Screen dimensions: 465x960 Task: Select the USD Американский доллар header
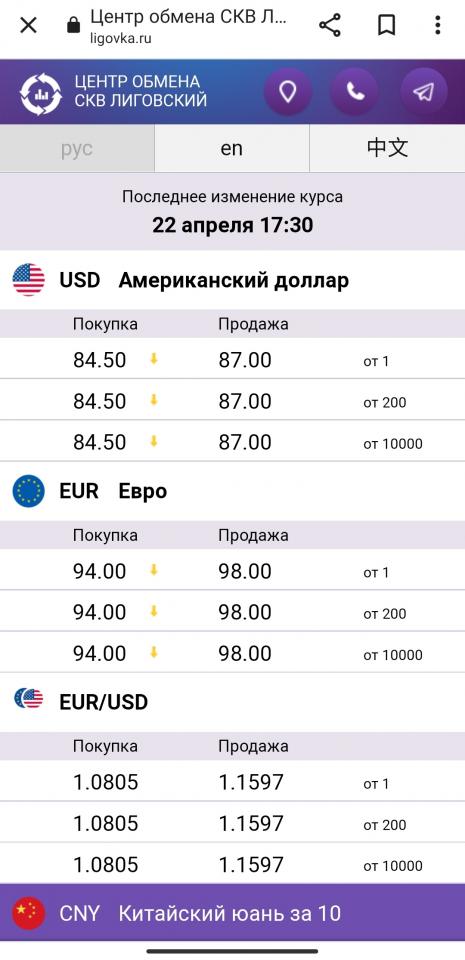pyautogui.click(x=232, y=280)
